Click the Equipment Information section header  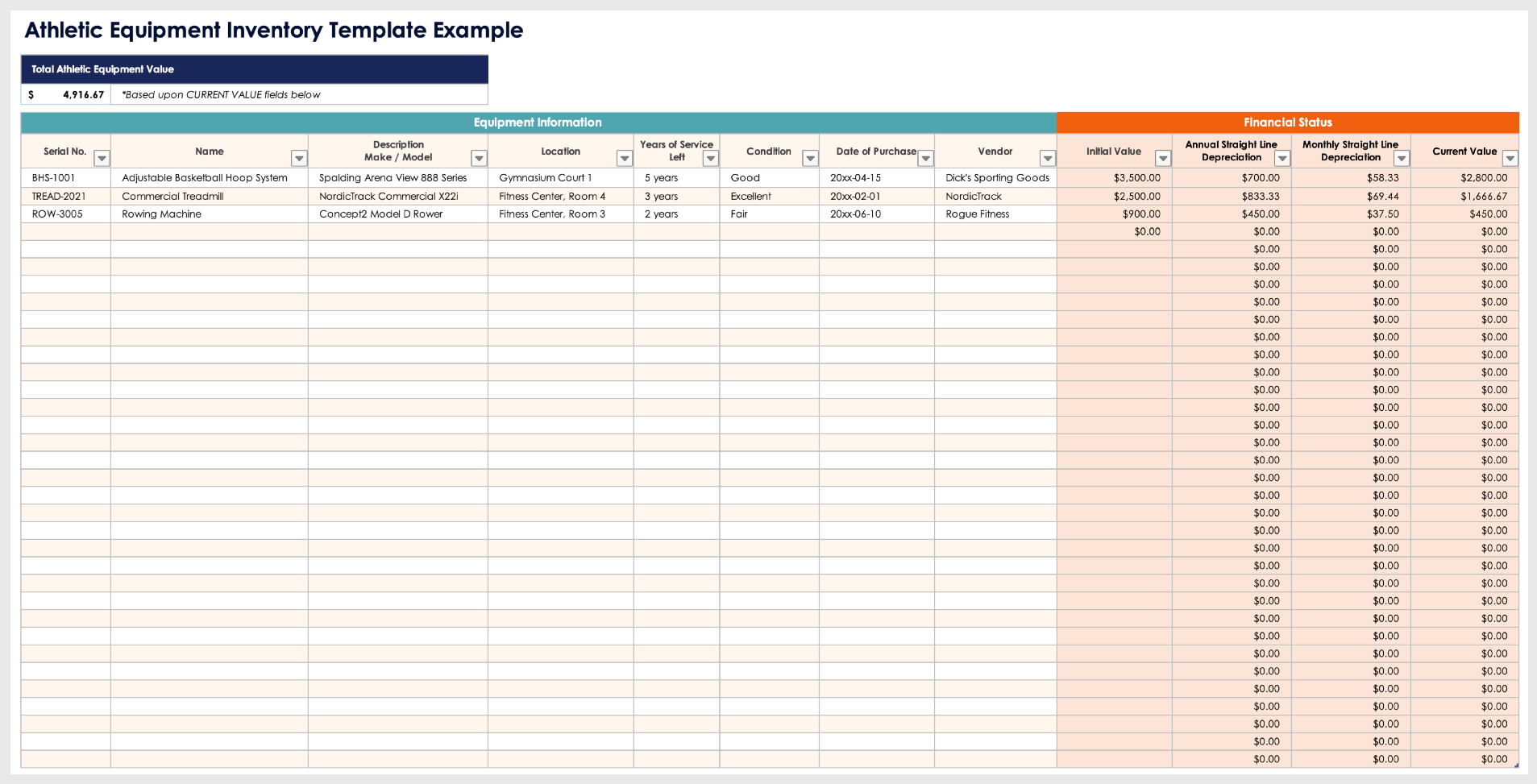pos(538,122)
